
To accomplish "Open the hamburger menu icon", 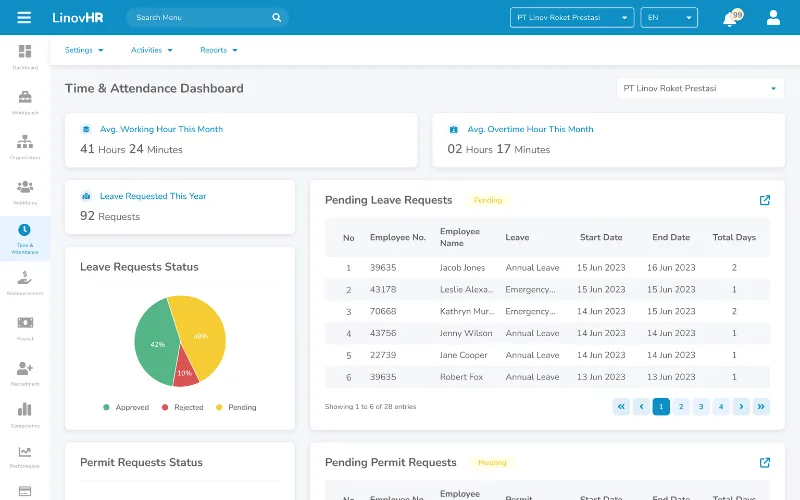I will pos(24,17).
